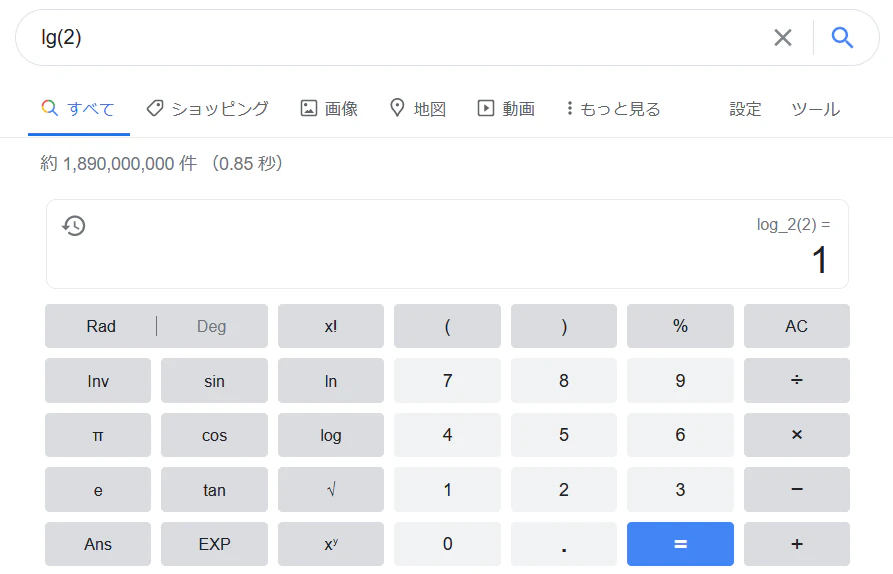Click digit 2 on the keypad
The width and height of the screenshot is (893, 574).
564,490
